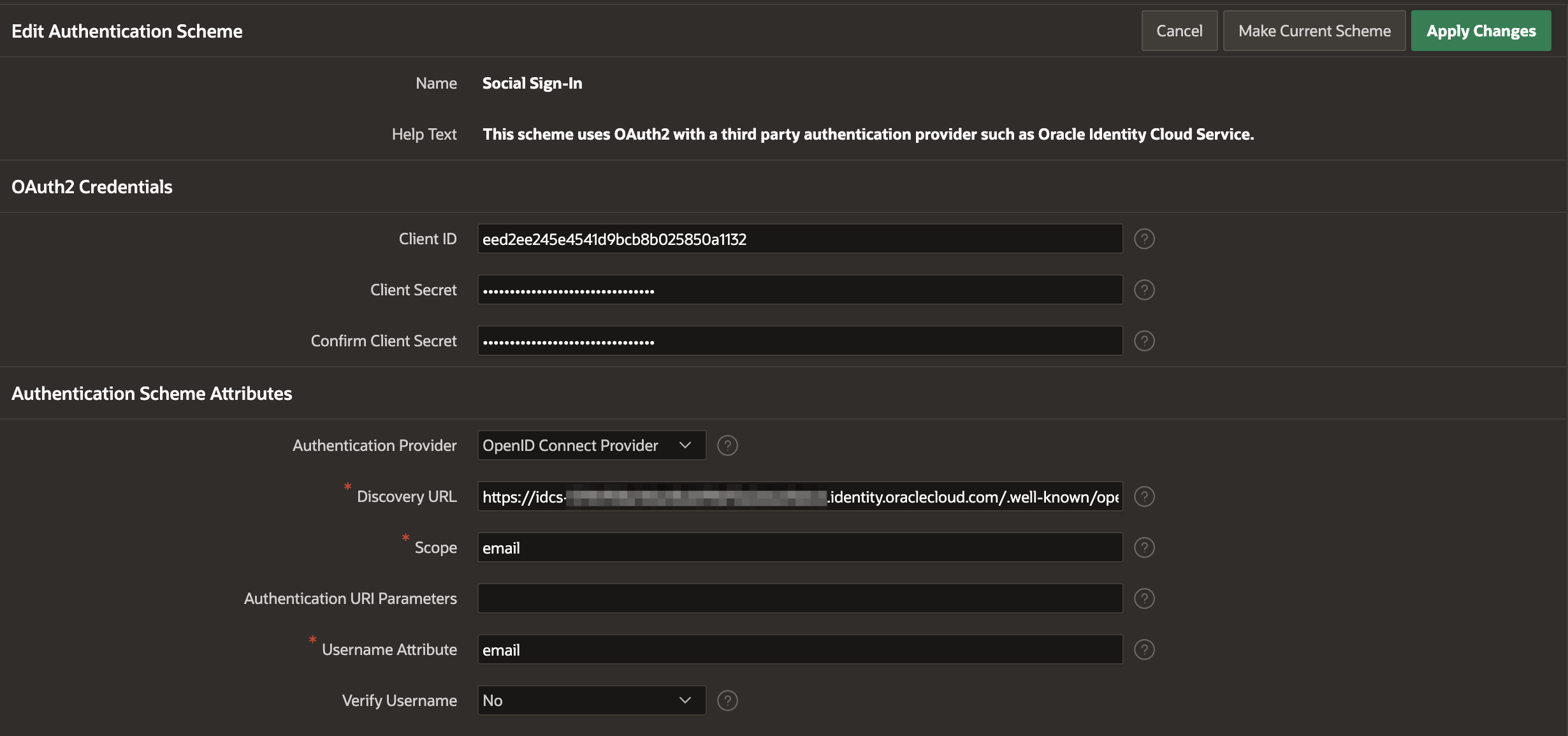
Task: Open Authentication URI Parameters help icon
Action: 1144,598
